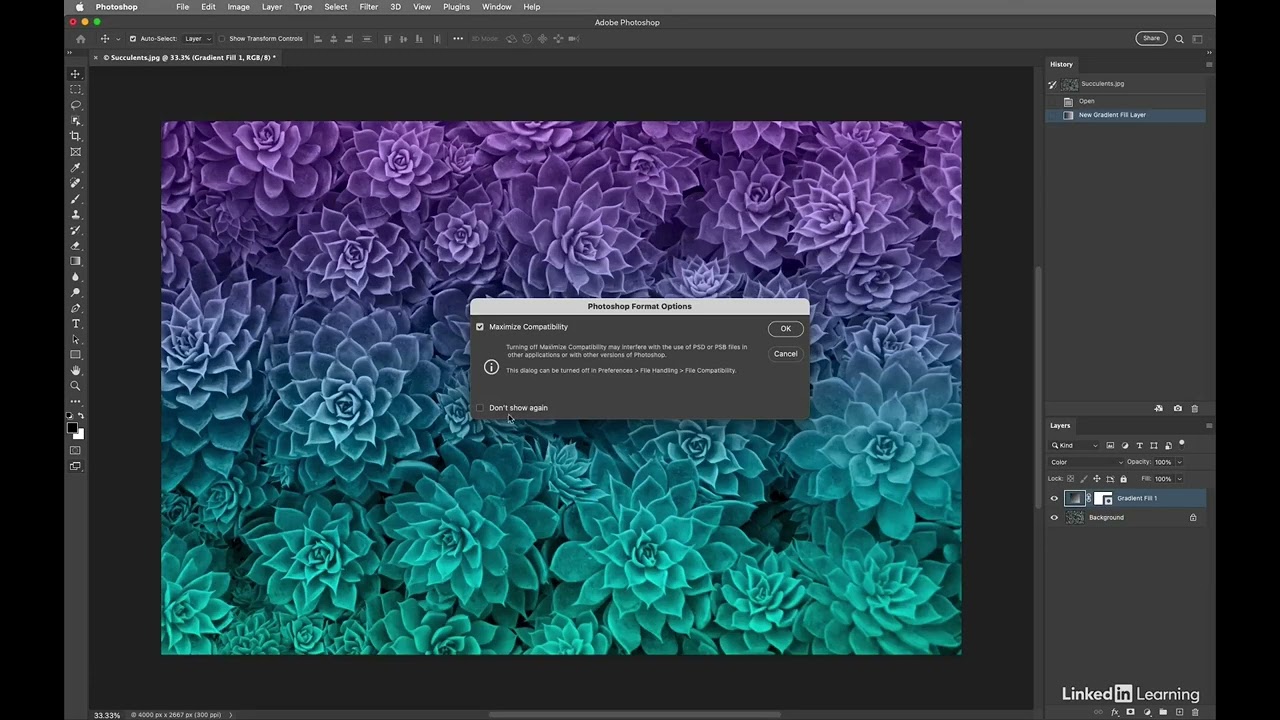Click the Home icon in options bar
The height and width of the screenshot is (720, 1280).
pyautogui.click(x=81, y=39)
